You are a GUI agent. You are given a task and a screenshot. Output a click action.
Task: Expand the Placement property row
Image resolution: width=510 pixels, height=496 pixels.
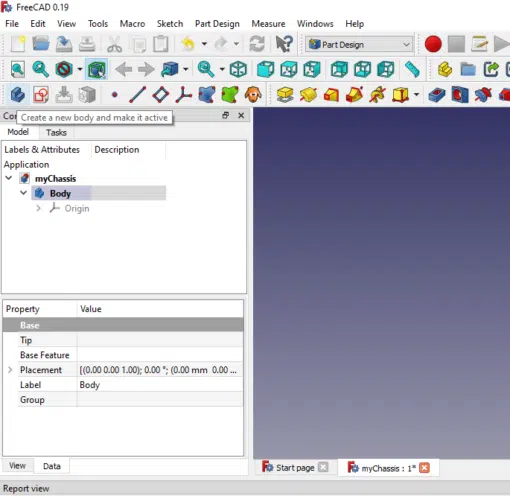pos(10,370)
